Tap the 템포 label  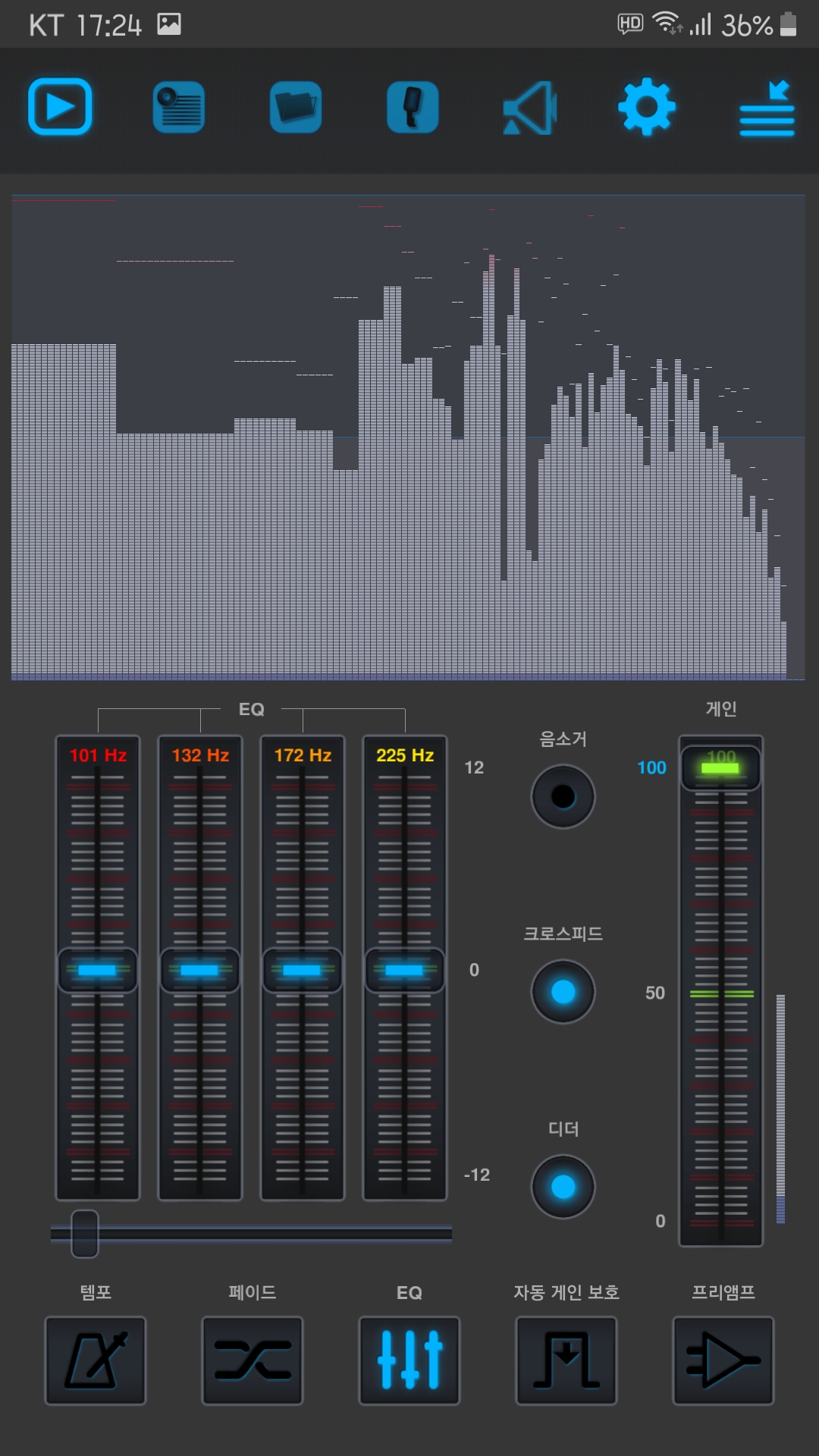click(96, 1292)
